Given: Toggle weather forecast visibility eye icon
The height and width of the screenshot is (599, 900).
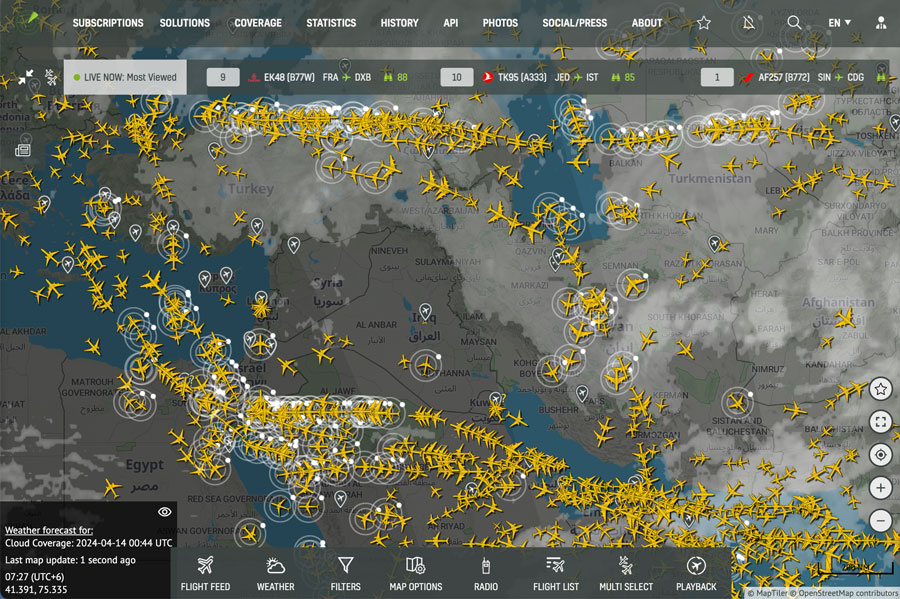Looking at the screenshot, I should point(165,512).
